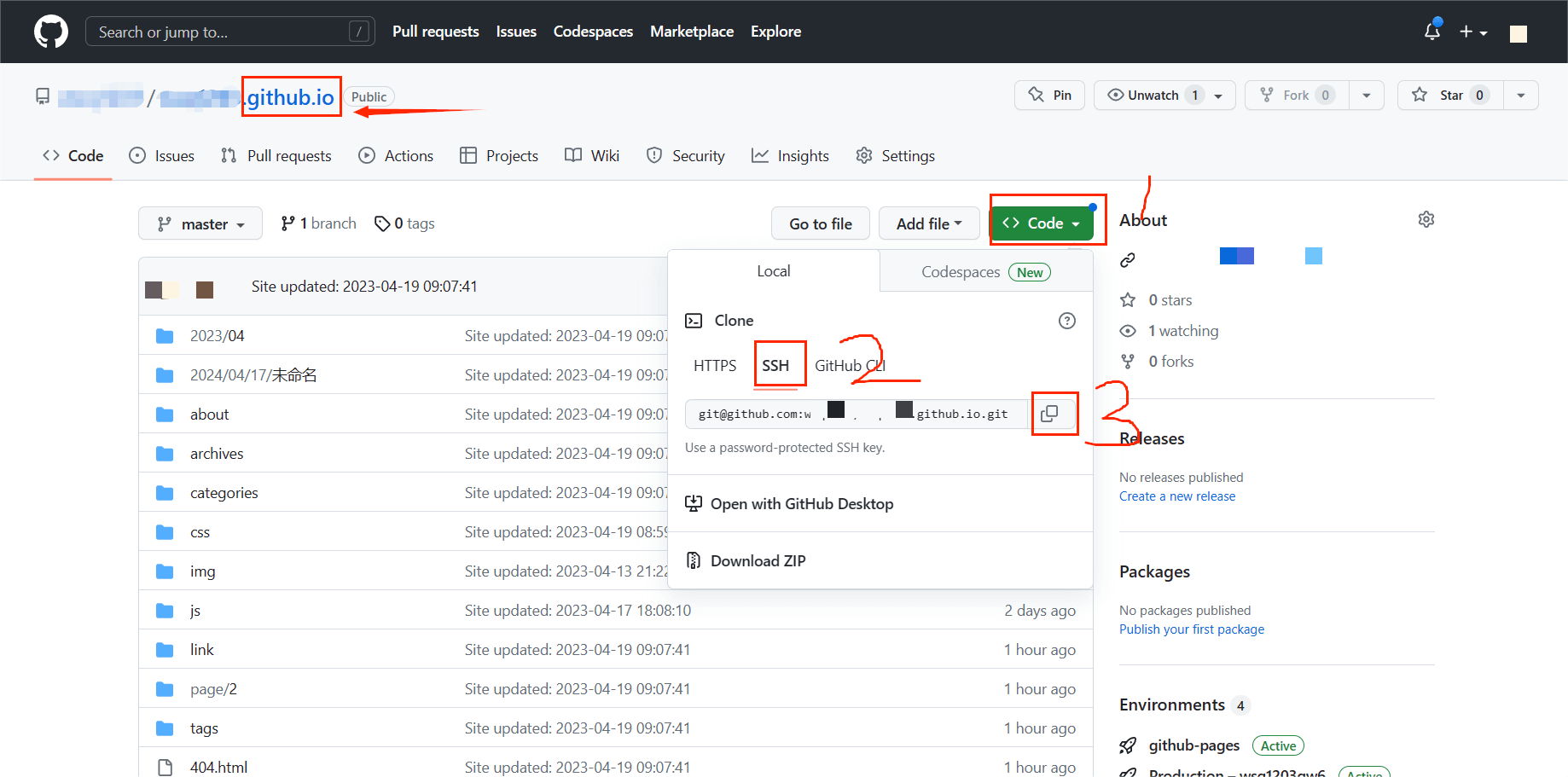Open the plus create-new menu
This screenshot has height=777, width=1568.
1473,32
